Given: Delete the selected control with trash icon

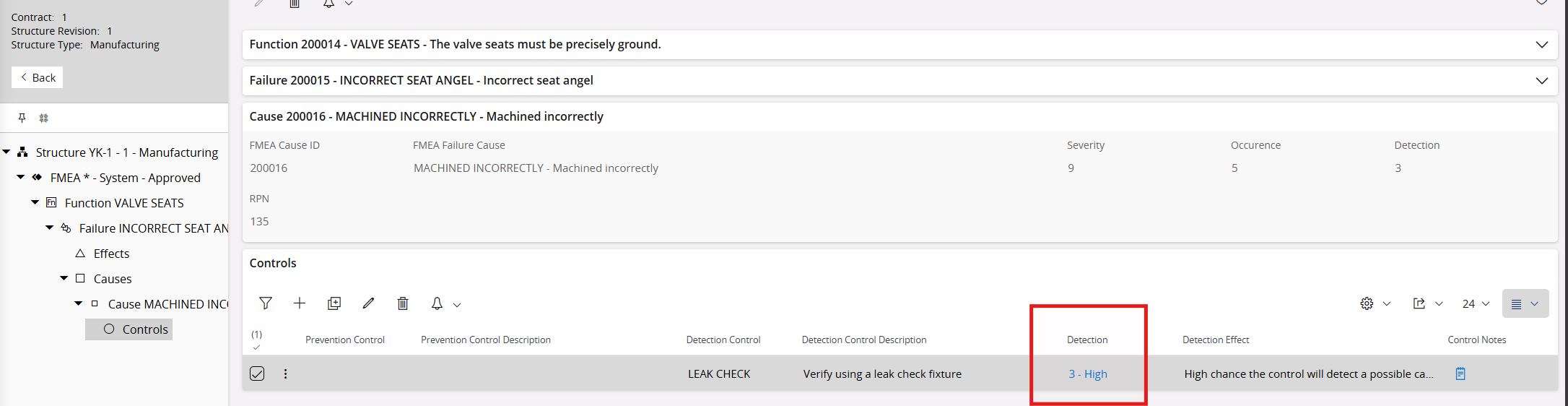Looking at the screenshot, I should click(403, 303).
